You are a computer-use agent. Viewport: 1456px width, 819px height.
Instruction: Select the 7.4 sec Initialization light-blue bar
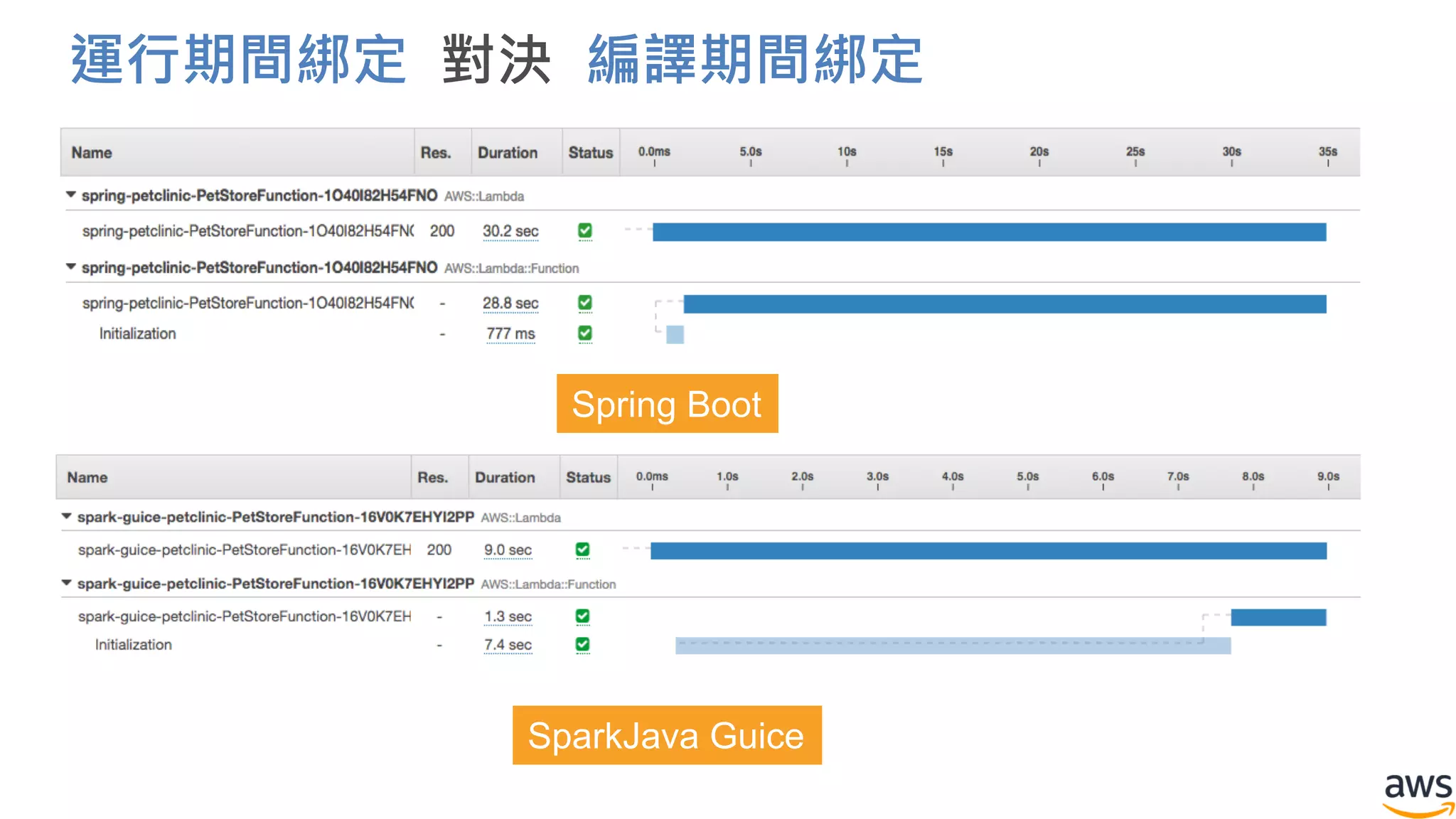(x=953, y=646)
